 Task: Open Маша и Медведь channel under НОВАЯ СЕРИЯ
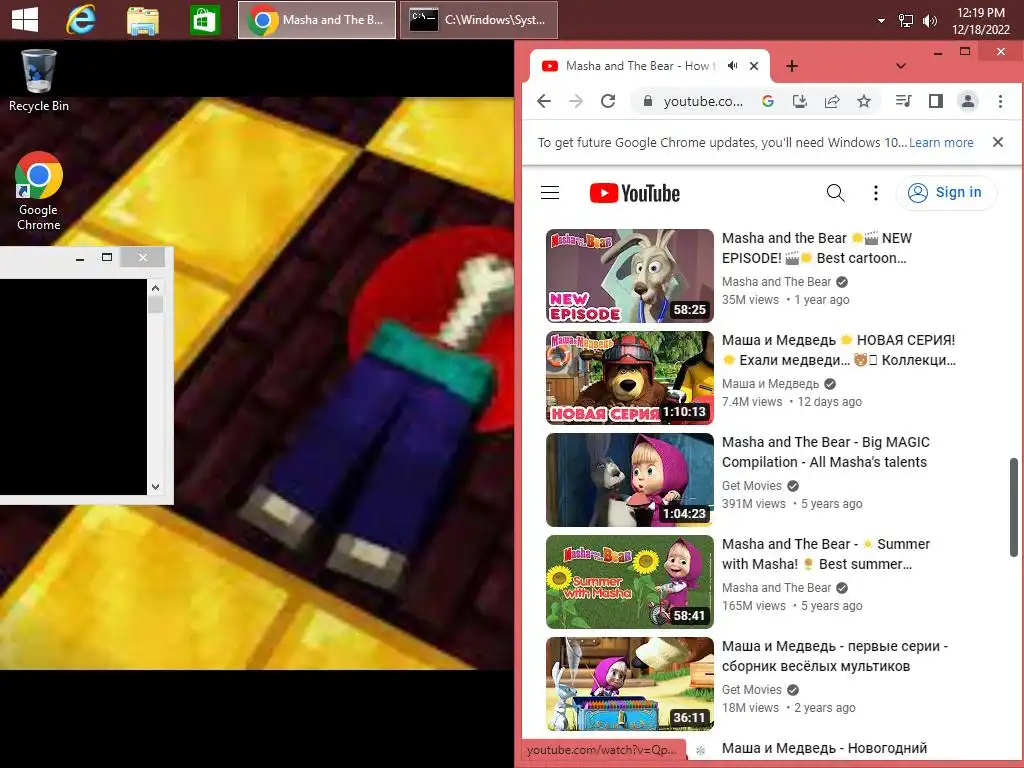tap(770, 383)
